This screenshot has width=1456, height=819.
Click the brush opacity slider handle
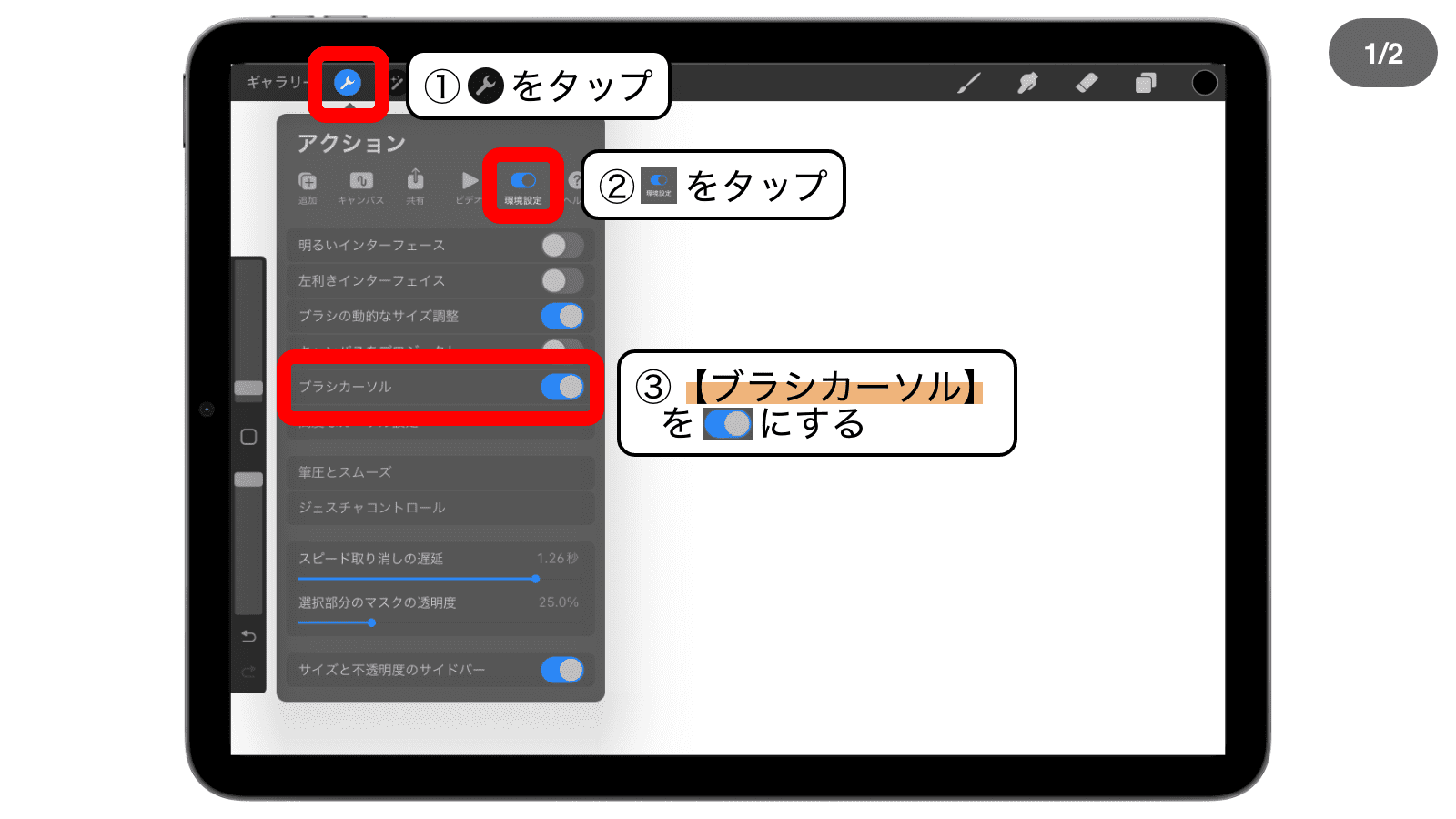pos(248,480)
